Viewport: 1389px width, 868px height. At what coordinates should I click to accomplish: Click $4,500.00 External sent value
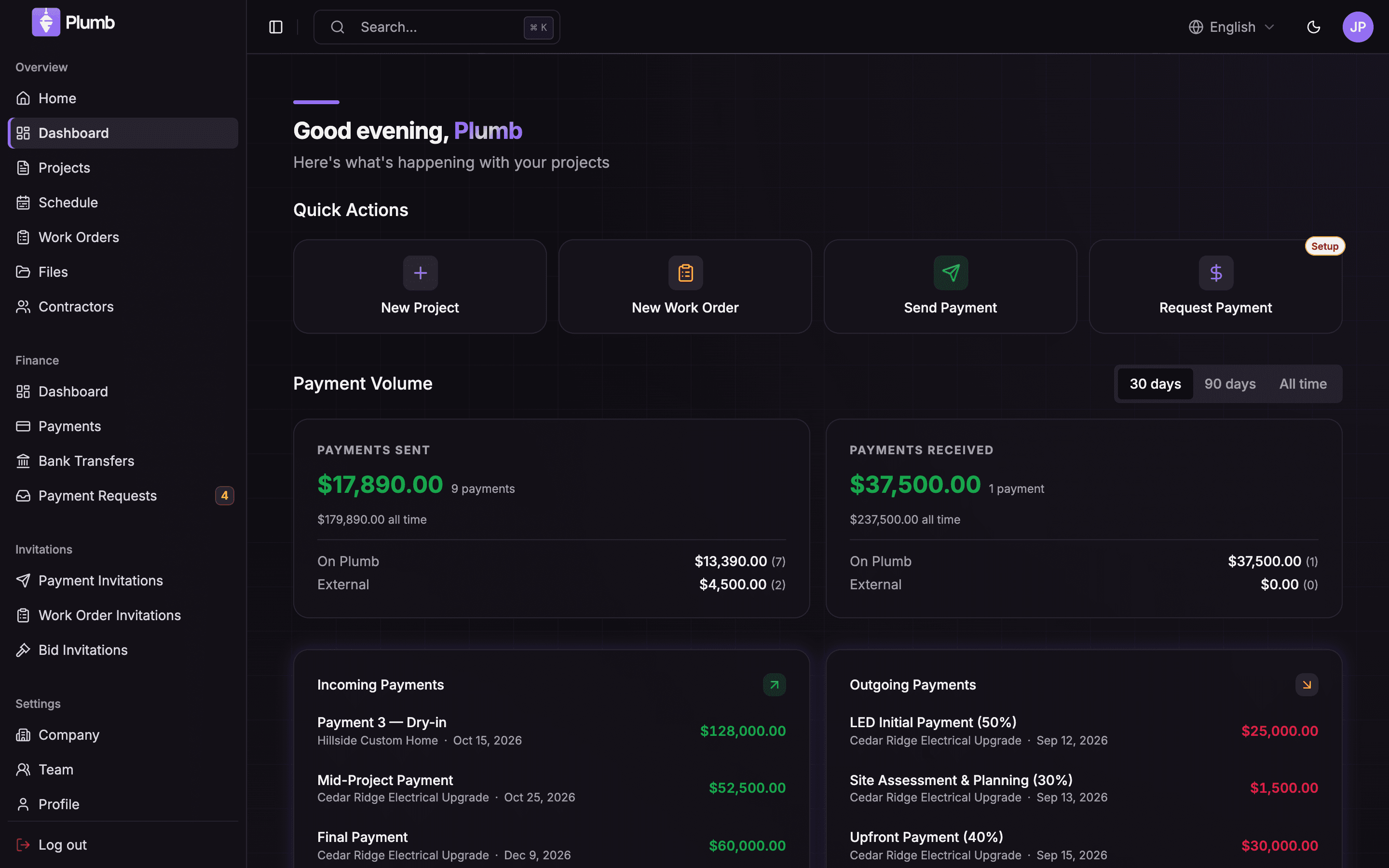733,584
